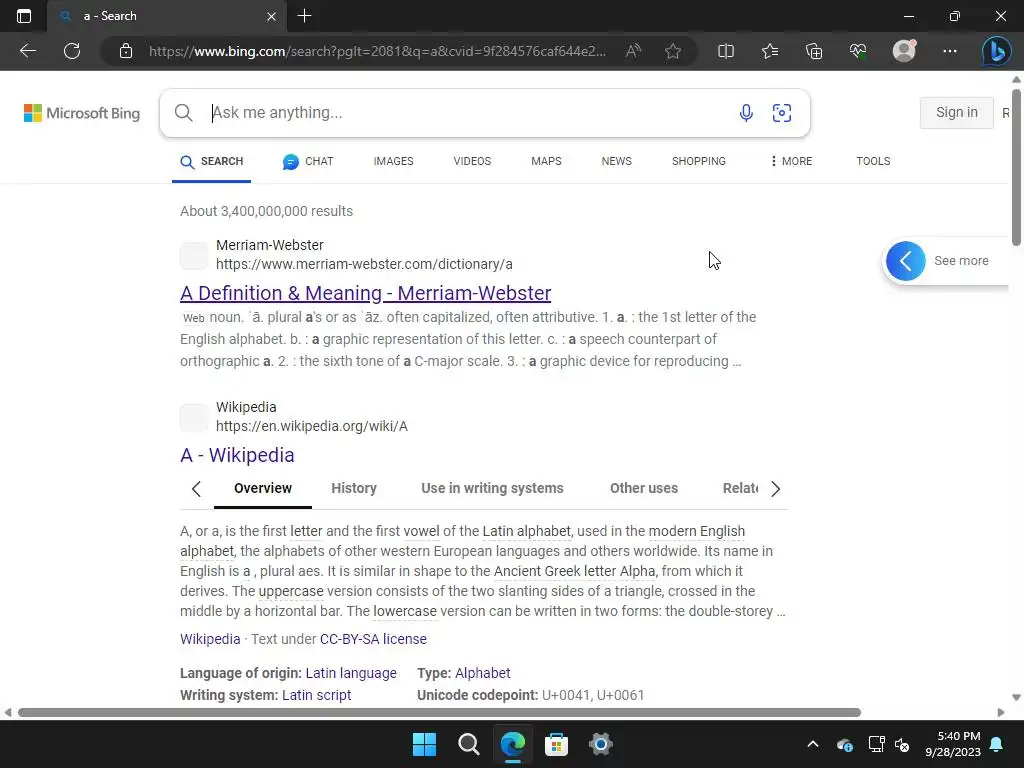Open the Read aloud icon in the address bar

tap(633, 51)
